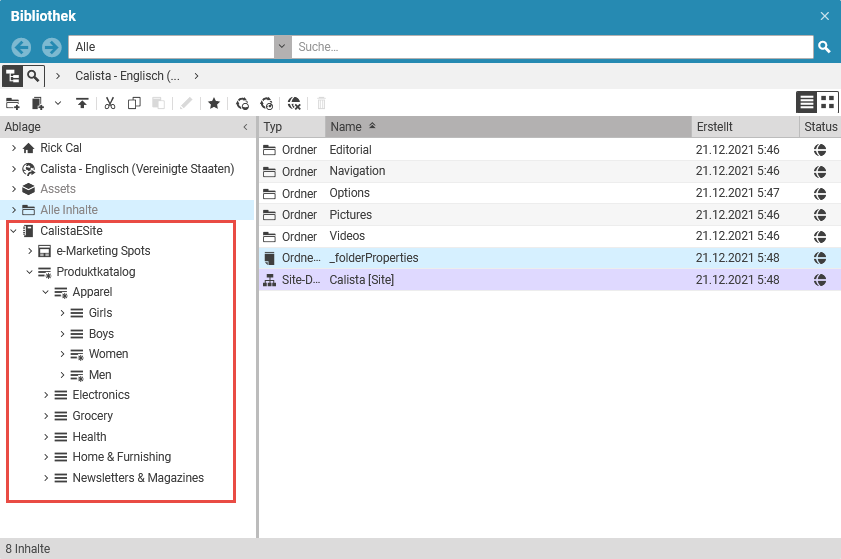841x559 pixels.
Task: Click the upload files toolbar icon
Action: (81, 103)
